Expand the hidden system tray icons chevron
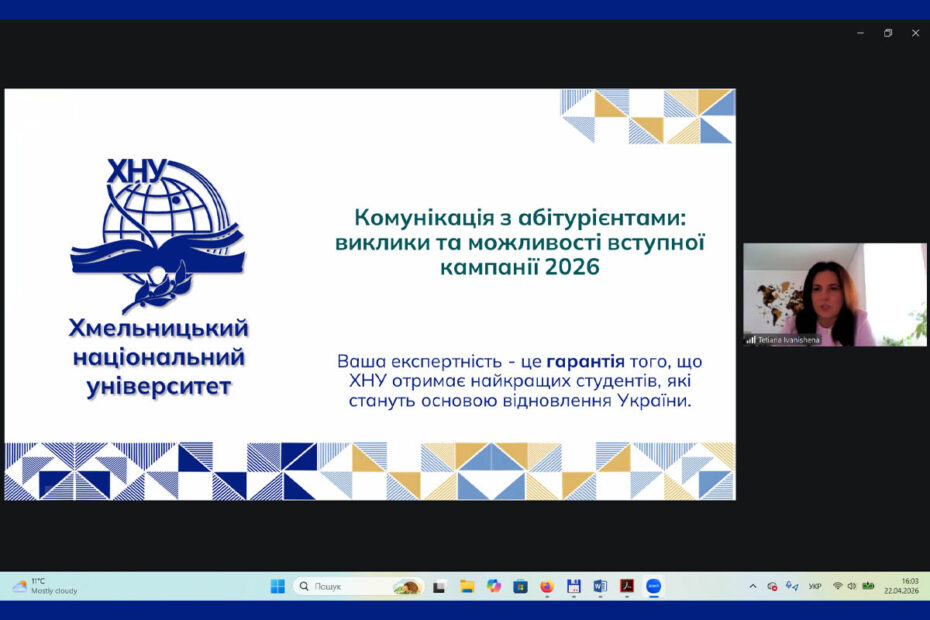930x620 pixels. 753,587
